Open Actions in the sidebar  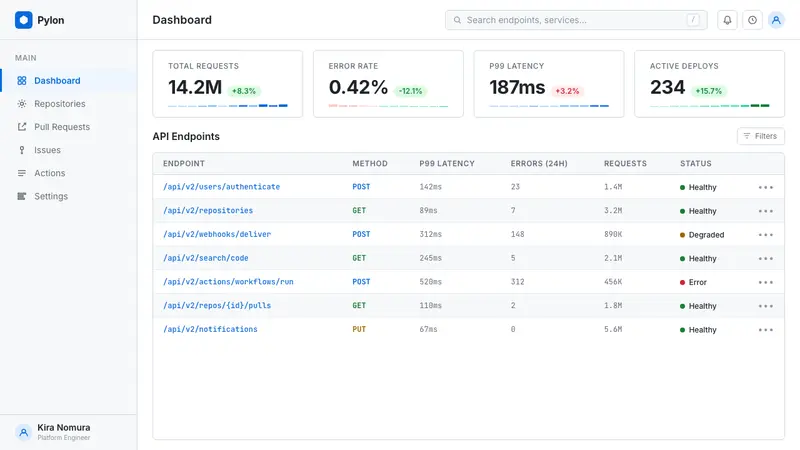tap(69, 173)
